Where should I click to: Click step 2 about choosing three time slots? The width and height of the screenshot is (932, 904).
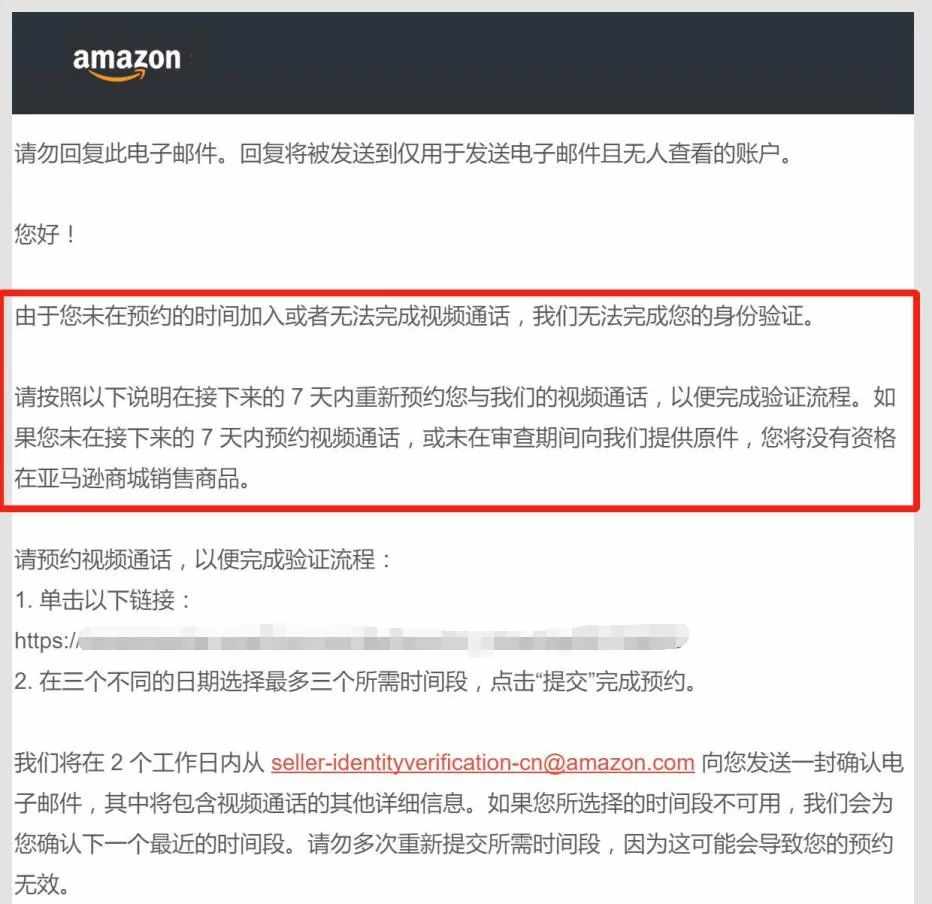click(x=356, y=681)
